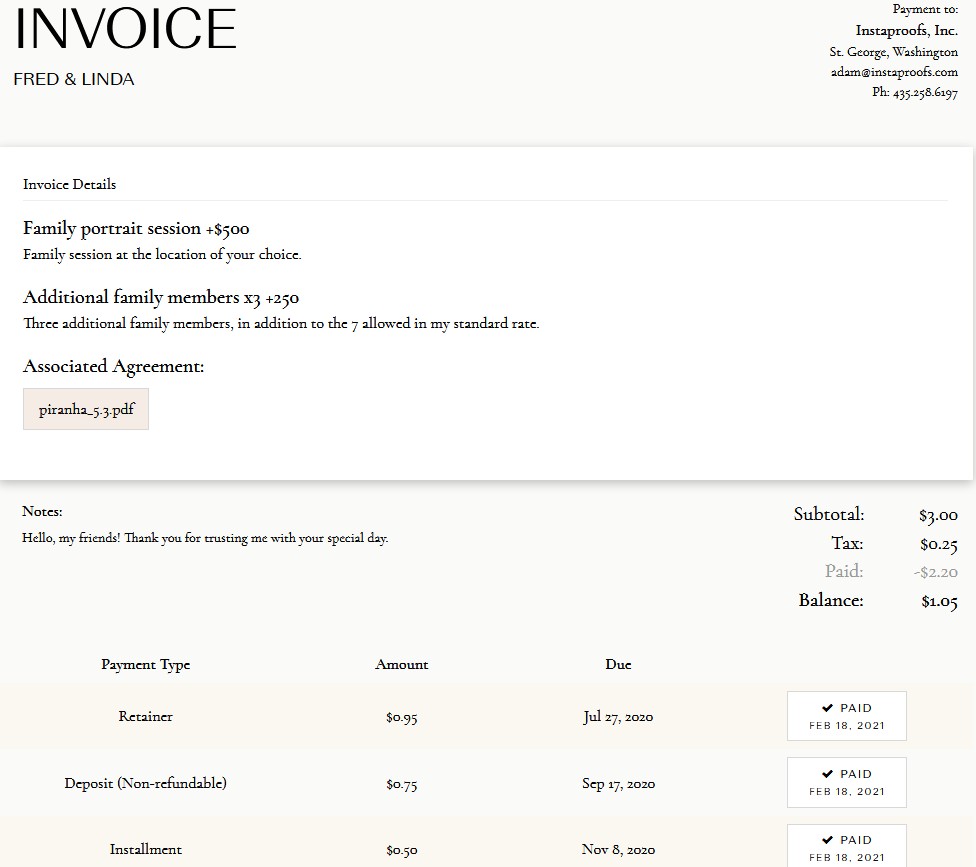This screenshot has width=976, height=867.
Task: Click the Tax label
Action: click(x=847, y=543)
